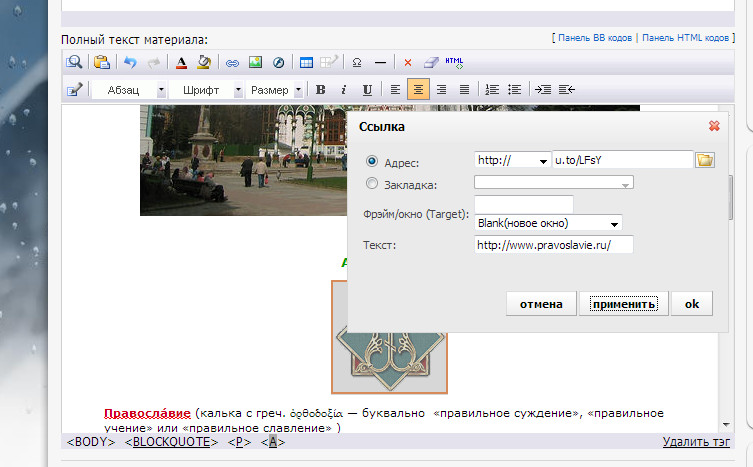Screen dimensions: 753x467
Task: Click the insert link chain icon
Action: [x=232, y=62]
